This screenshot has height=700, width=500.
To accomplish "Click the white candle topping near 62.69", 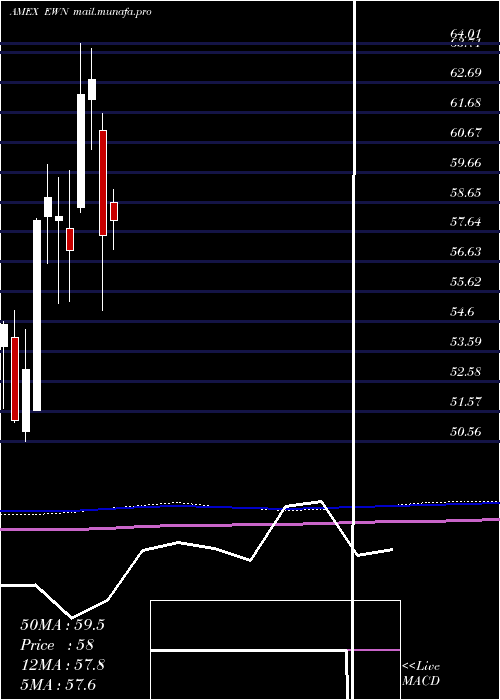I will click(92, 89).
